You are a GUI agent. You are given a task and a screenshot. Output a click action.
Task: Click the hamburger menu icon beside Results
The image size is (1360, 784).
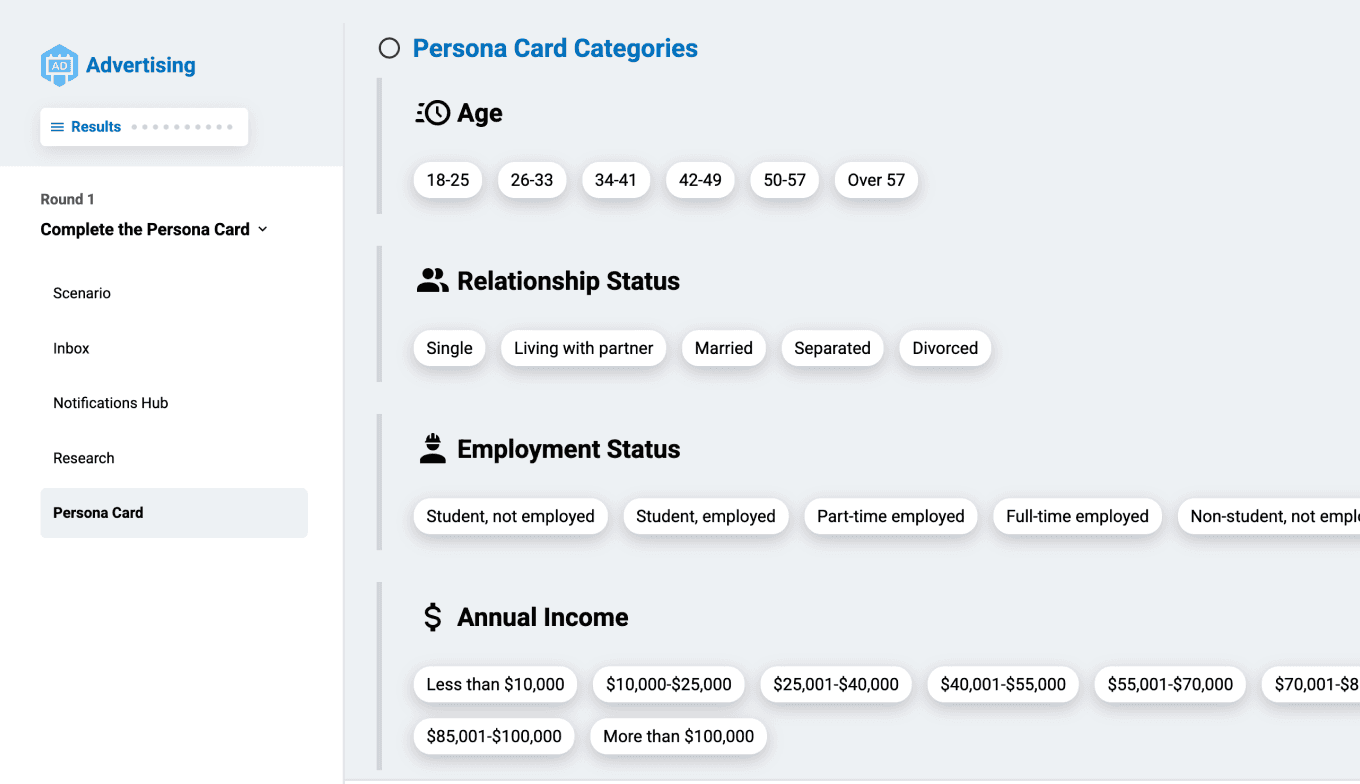[x=57, y=127]
